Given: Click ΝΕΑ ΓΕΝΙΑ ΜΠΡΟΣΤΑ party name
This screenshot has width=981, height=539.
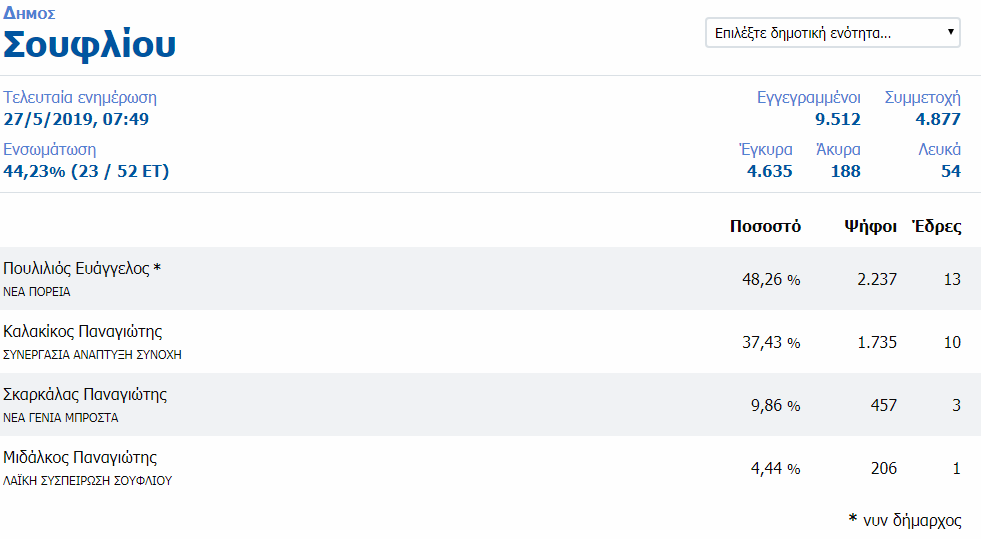Looking at the screenshot, I should point(61,418).
